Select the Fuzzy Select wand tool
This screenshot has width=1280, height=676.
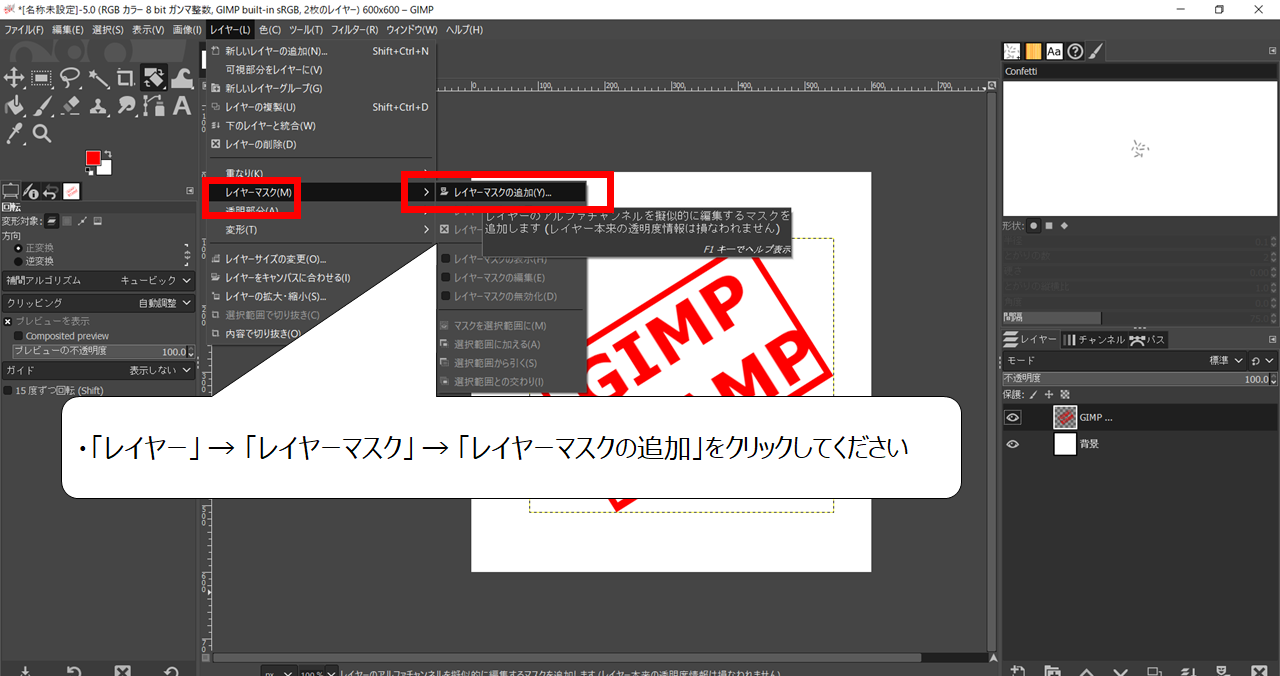(98, 78)
